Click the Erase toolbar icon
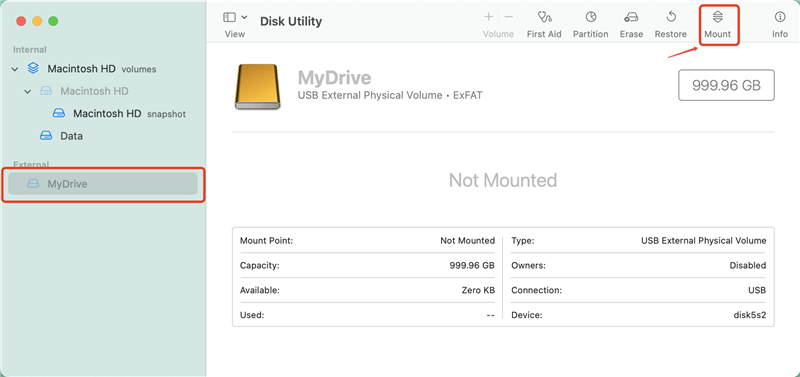 (x=631, y=17)
